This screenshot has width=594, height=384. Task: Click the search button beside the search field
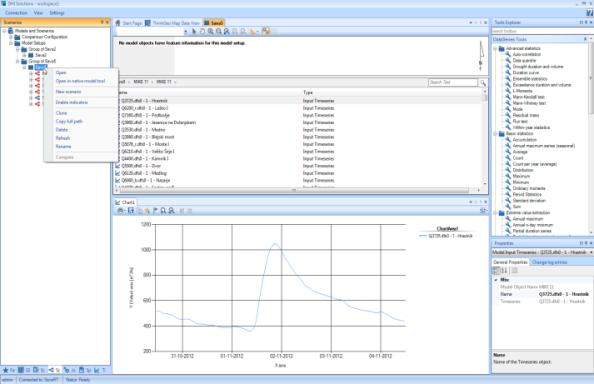coord(483,82)
